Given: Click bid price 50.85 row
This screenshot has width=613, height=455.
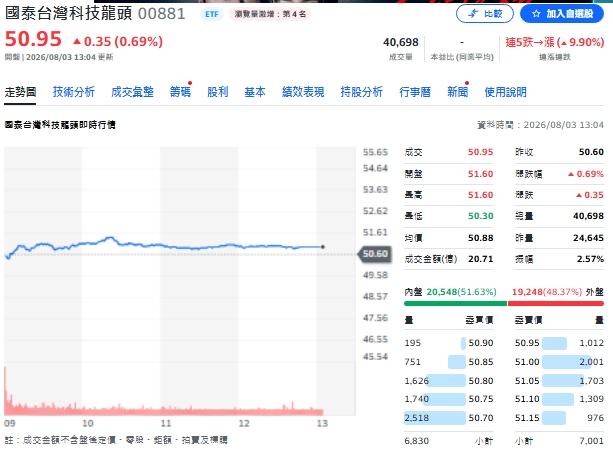Looking at the screenshot, I should pyautogui.click(x=449, y=362).
